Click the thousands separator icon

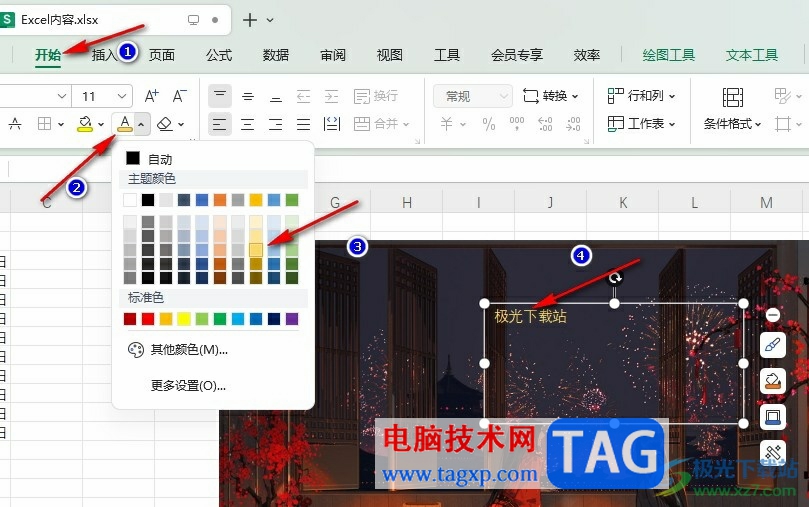pyautogui.click(x=516, y=124)
